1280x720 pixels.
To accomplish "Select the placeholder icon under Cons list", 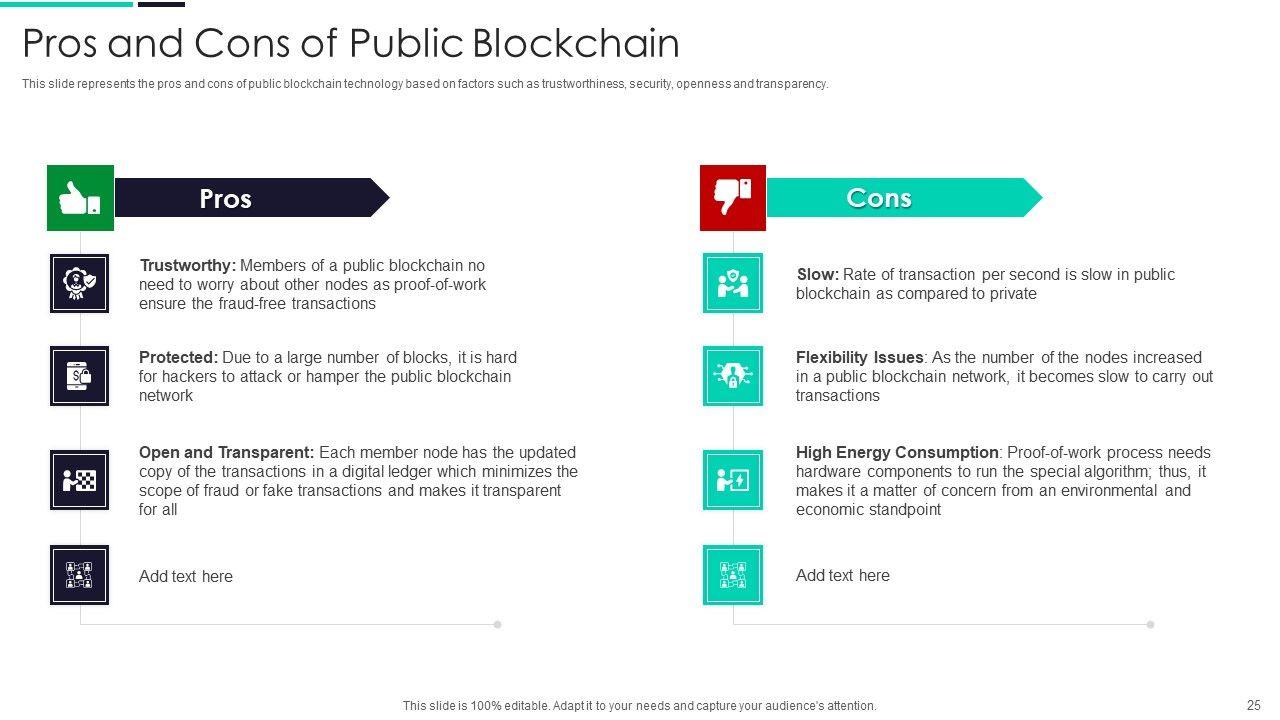I will coord(732,575).
